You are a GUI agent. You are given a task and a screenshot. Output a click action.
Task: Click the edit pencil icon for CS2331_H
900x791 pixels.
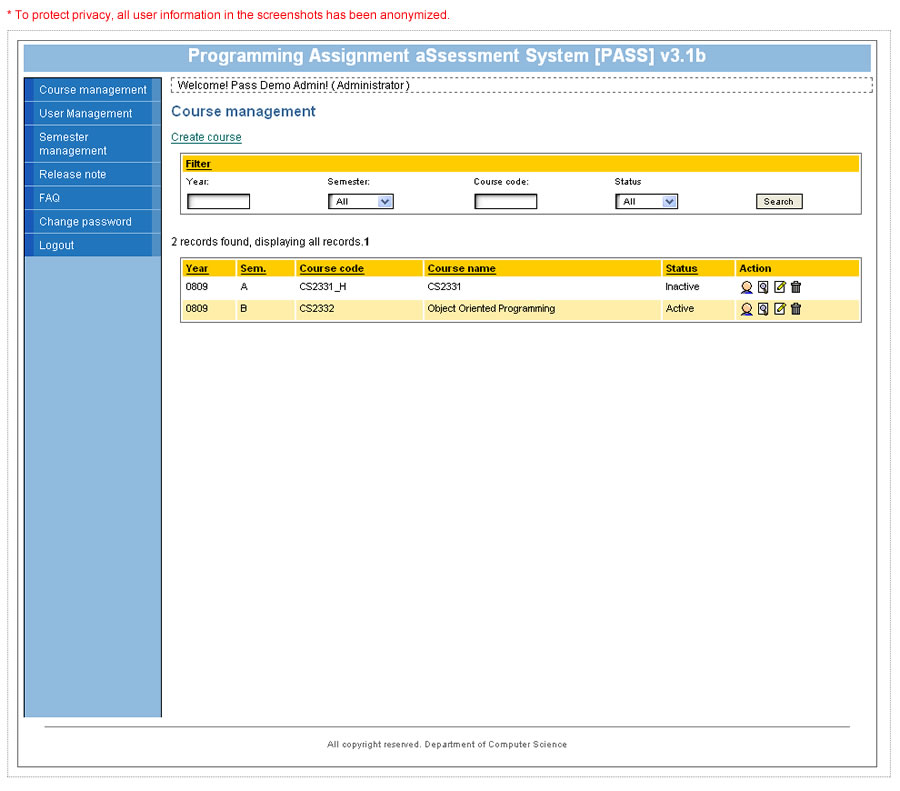click(x=780, y=287)
